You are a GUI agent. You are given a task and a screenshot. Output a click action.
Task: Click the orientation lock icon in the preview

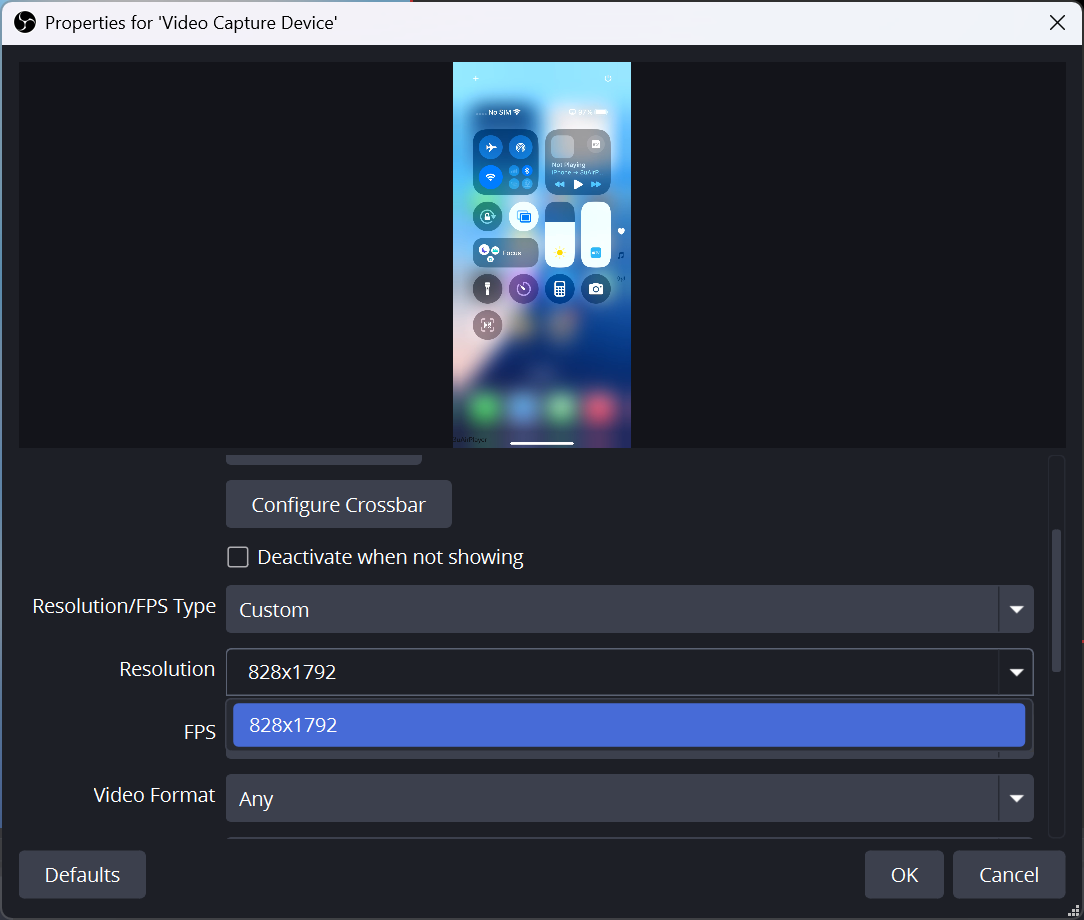point(488,217)
